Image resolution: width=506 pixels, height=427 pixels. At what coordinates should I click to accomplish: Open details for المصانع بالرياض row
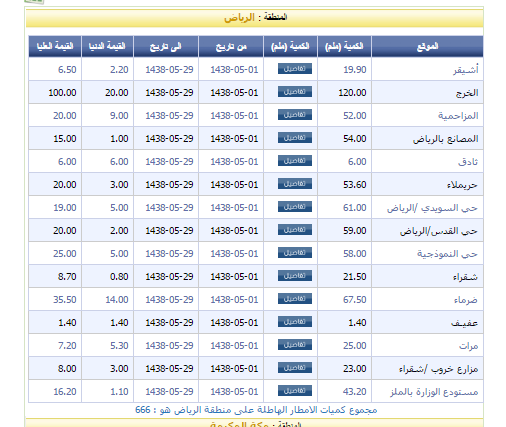pyautogui.click(x=295, y=138)
